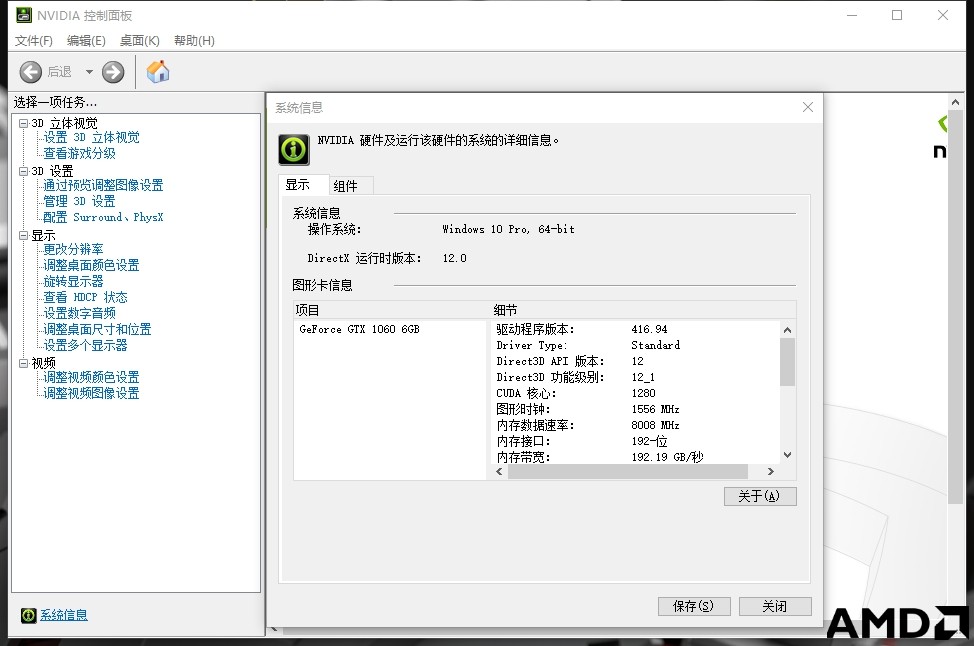The width and height of the screenshot is (974, 646).
Task: Click the CUDA 核心 1280 row
Action: [x=637, y=393]
